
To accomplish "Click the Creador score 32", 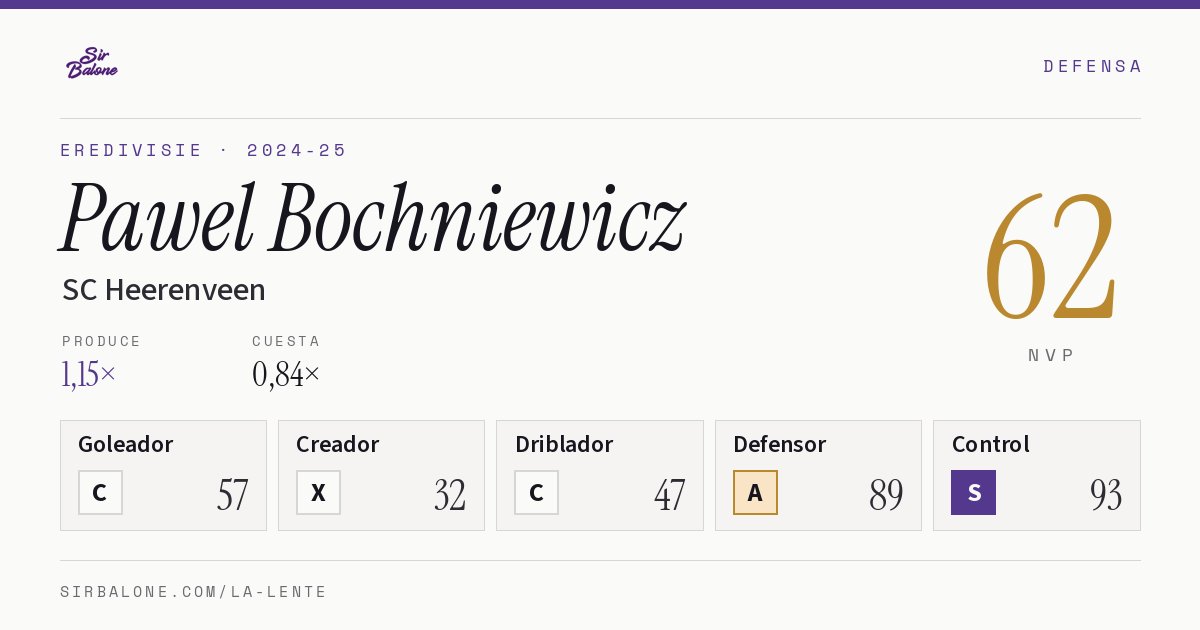I will [x=450, y=494].
